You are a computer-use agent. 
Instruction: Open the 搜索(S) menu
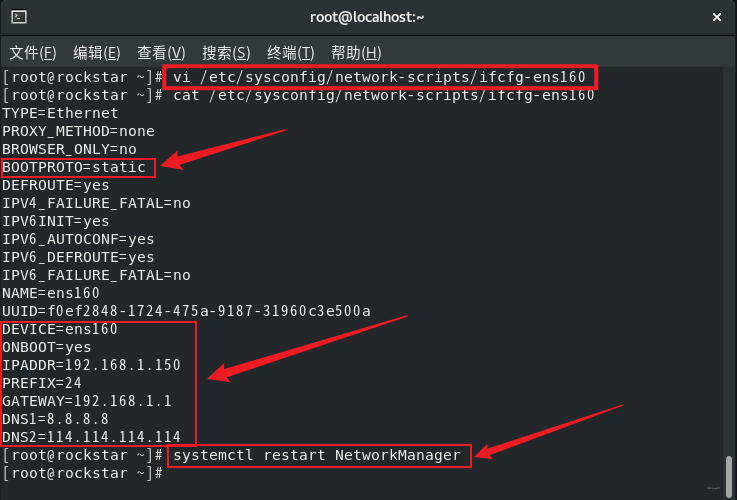(x=226, y=52)
